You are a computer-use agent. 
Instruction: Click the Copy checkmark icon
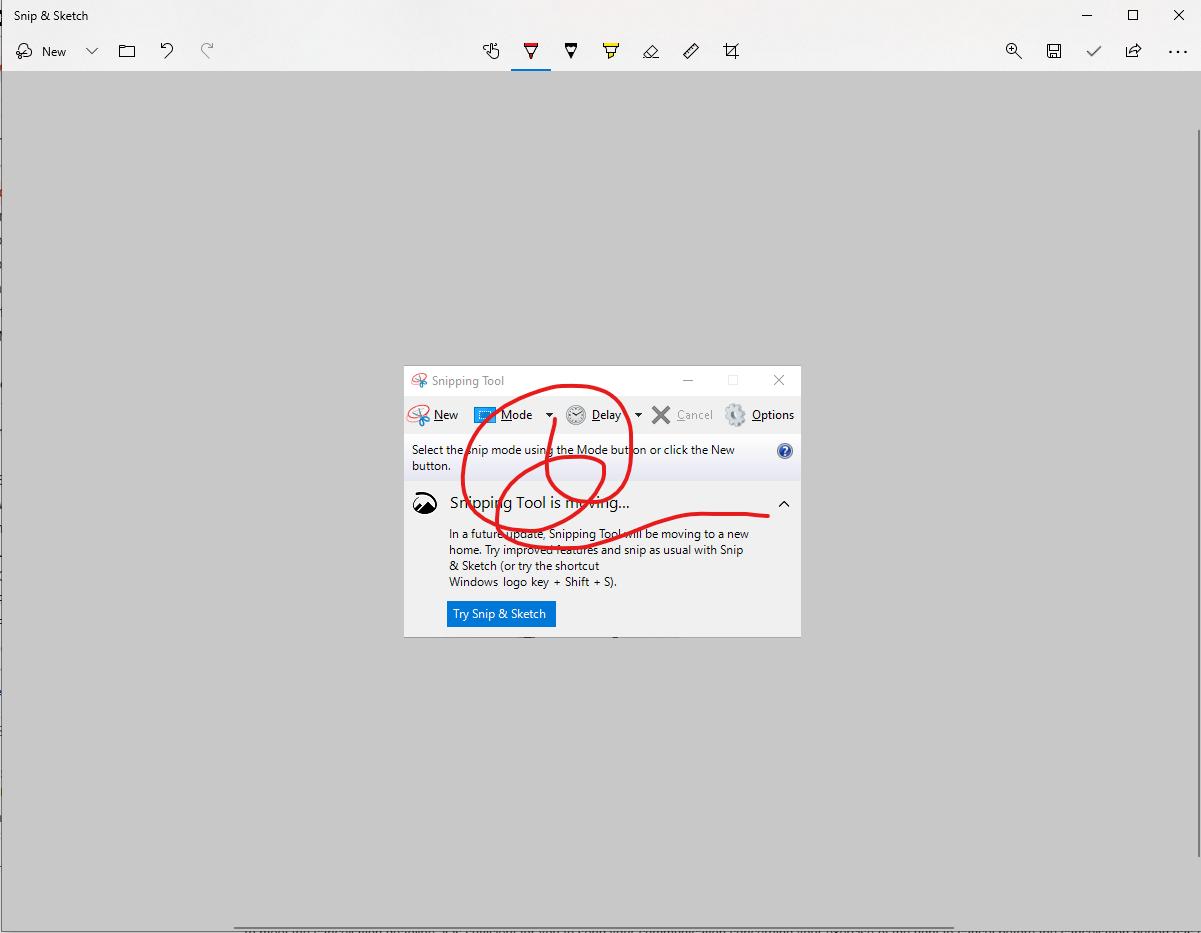1094,51
